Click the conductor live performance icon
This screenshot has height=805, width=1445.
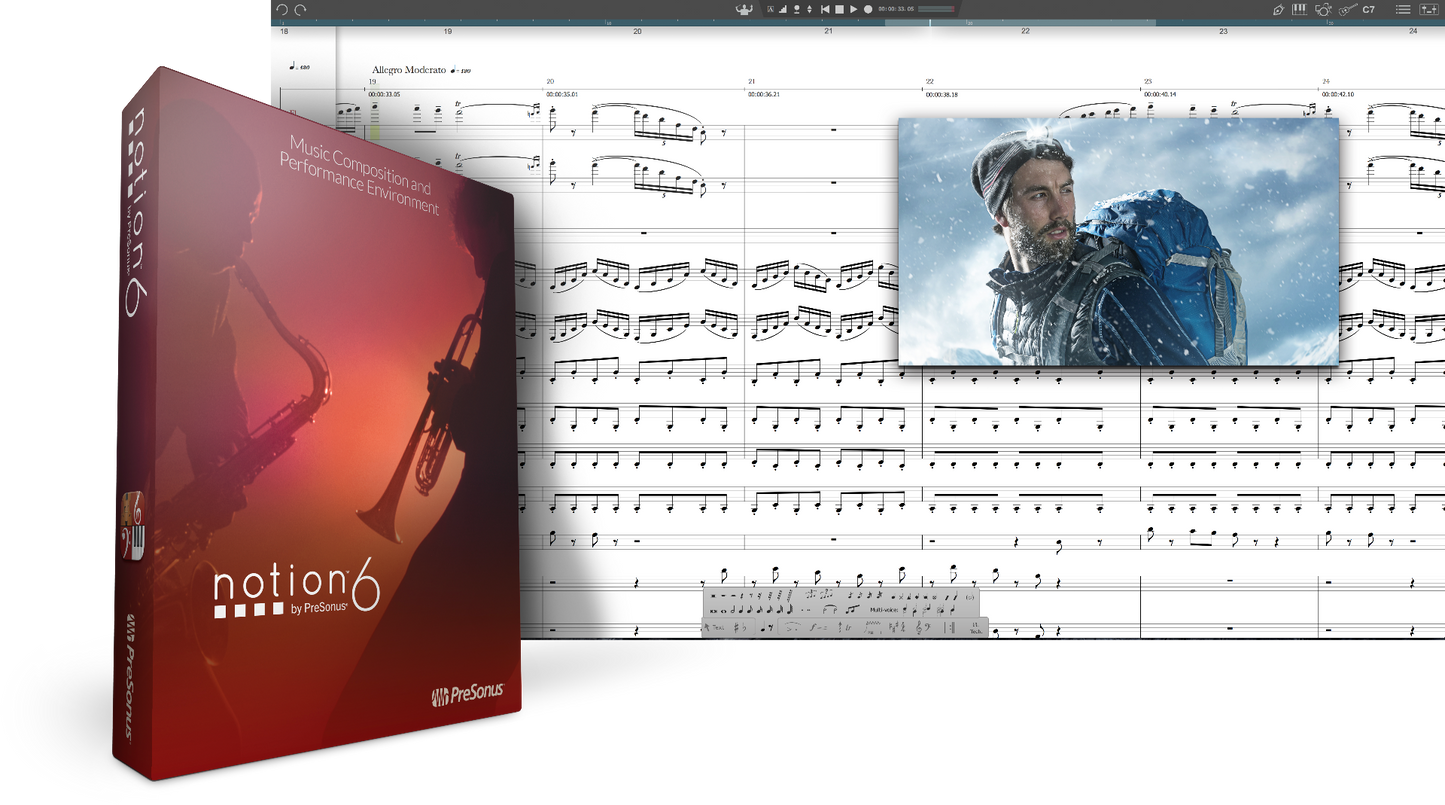point(744,9)
